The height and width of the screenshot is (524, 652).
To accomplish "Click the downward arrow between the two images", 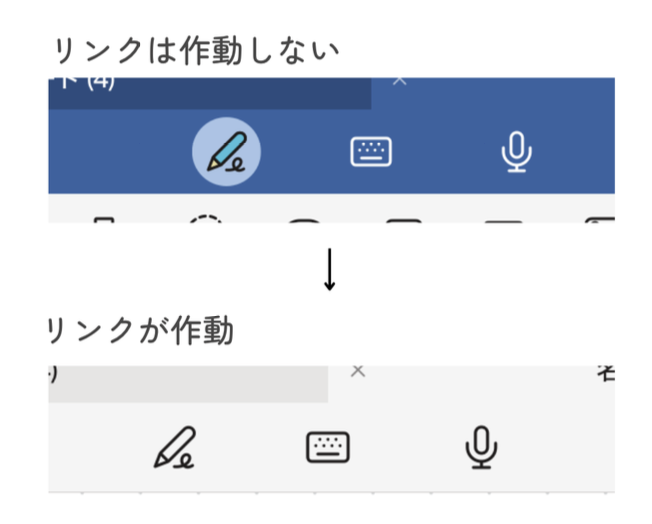I will pos(330,270).
